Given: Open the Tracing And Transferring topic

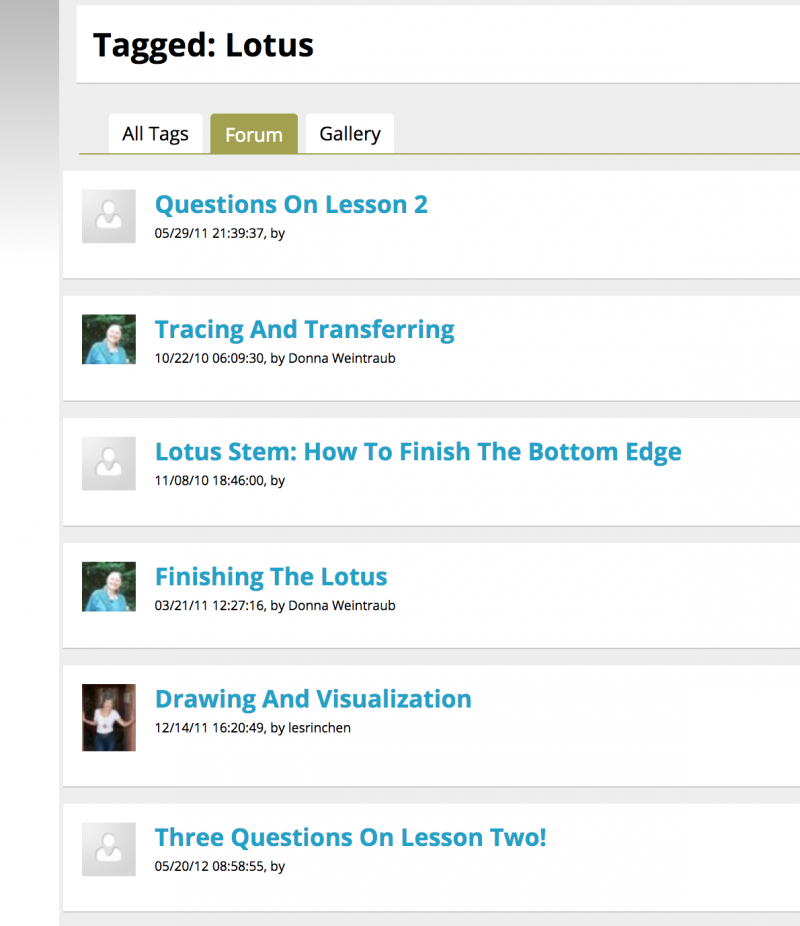Looking at the screenshot, I should 304,329.
